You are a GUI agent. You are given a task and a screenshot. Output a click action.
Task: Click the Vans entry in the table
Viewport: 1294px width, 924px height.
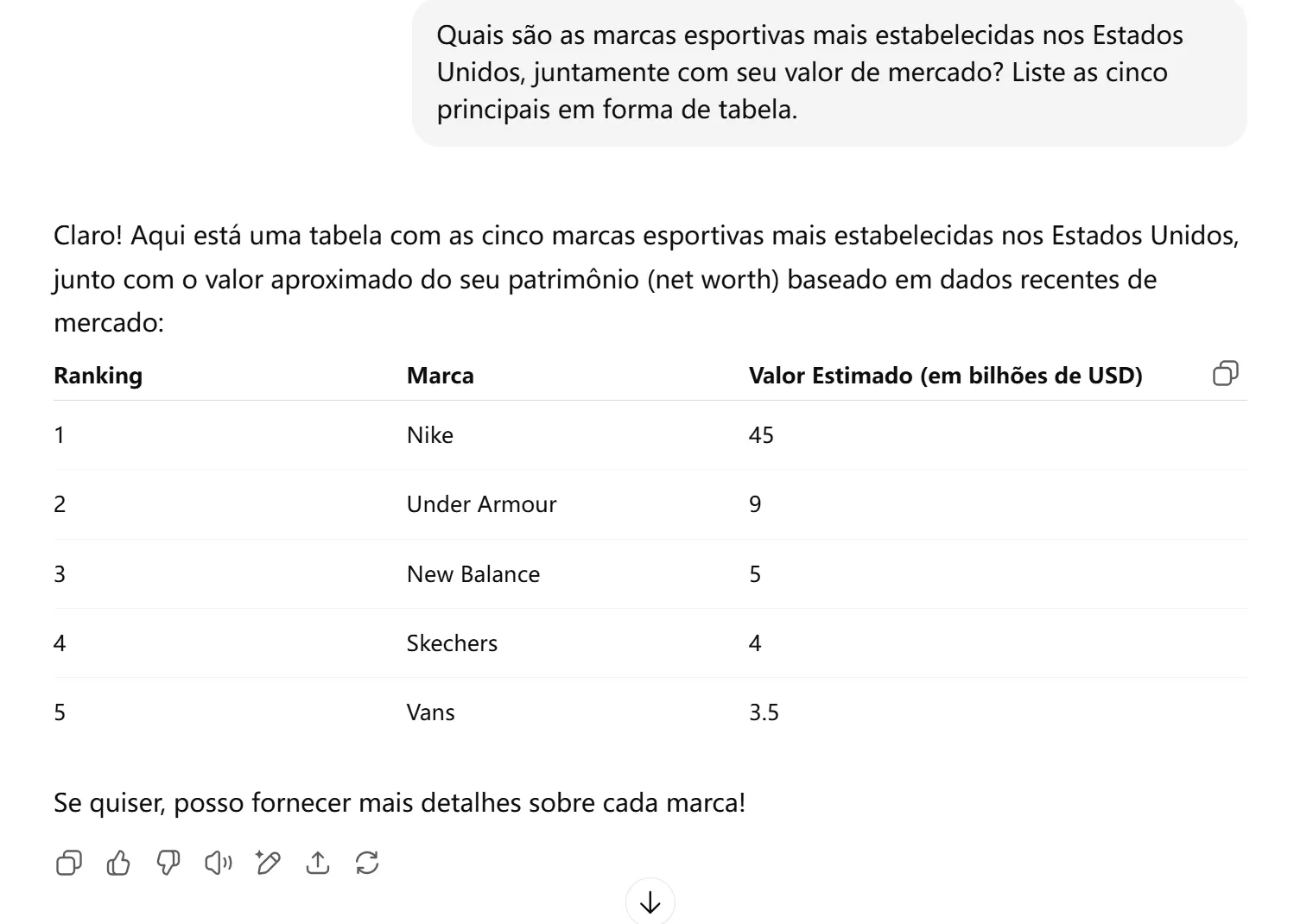click(x=430, y=712)
